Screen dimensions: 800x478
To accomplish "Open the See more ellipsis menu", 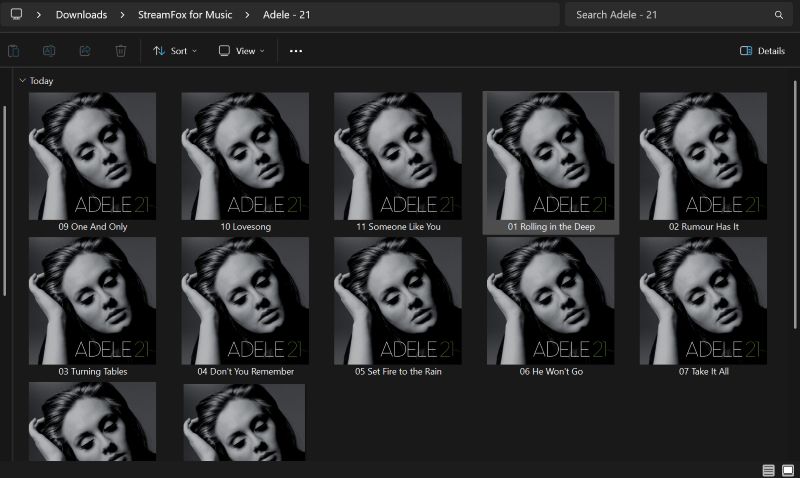I will click(296, 51).
